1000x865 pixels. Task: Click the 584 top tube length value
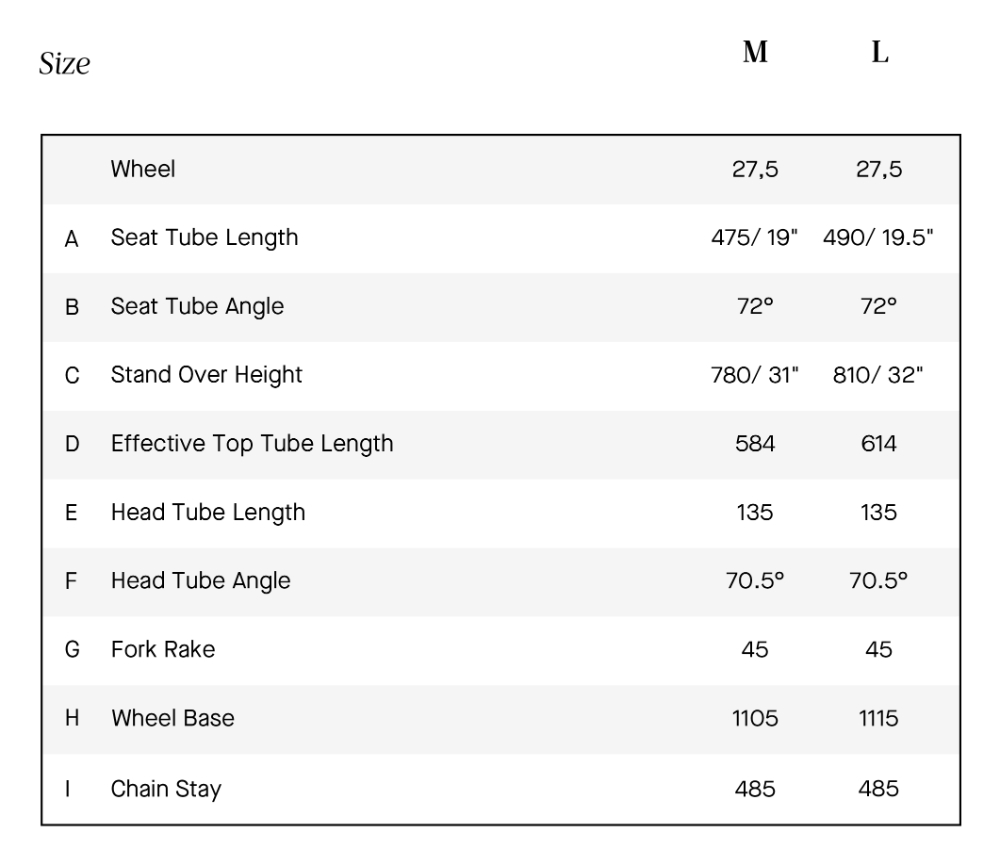click(755, 443)
